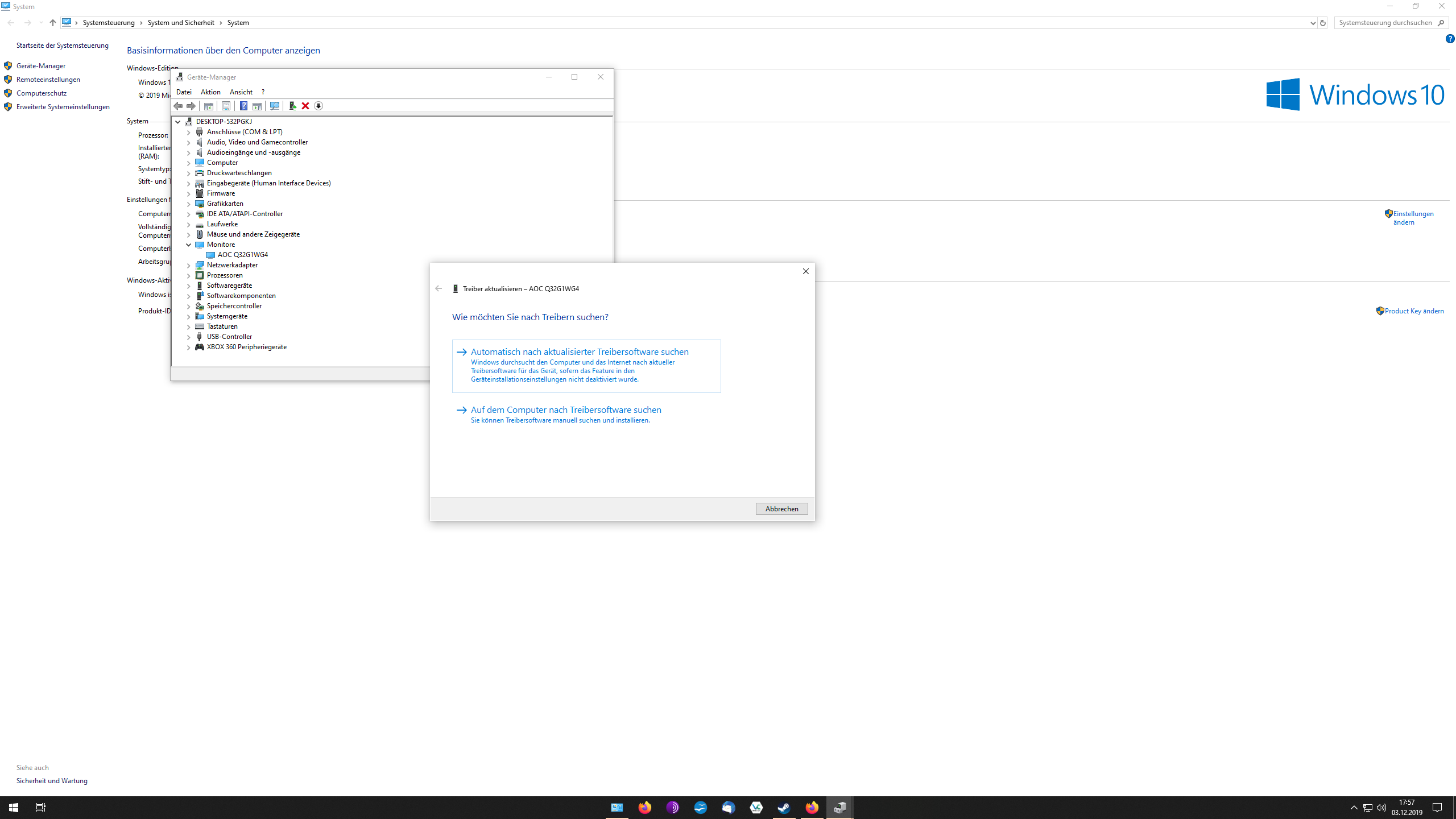Select the AOC Q32G1WG4 monitor entry
1456x819 pixels.
tap(242, 255)
